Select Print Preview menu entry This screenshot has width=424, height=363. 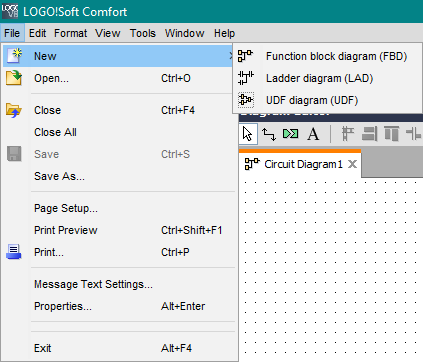coord(119,230)
